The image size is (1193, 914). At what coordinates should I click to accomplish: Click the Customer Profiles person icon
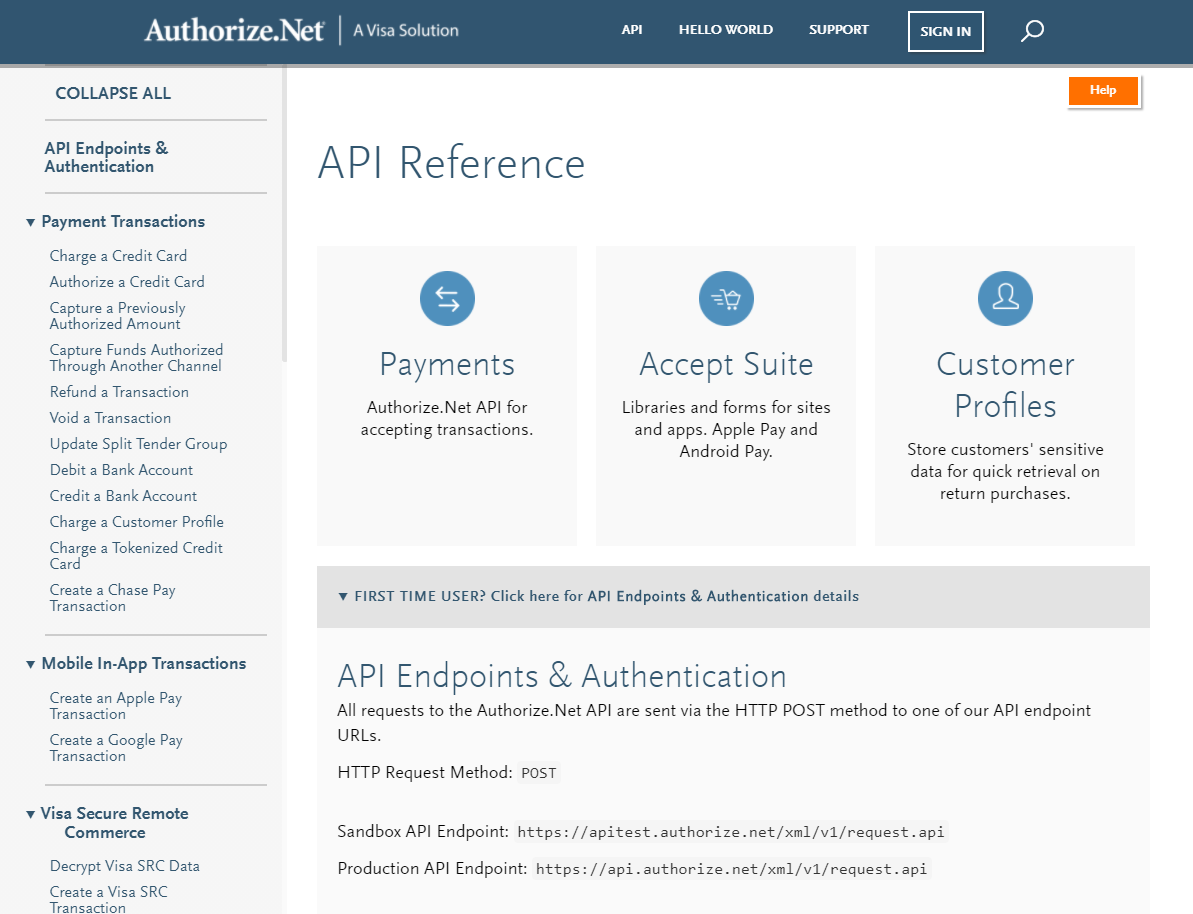tap(1005, 298)
